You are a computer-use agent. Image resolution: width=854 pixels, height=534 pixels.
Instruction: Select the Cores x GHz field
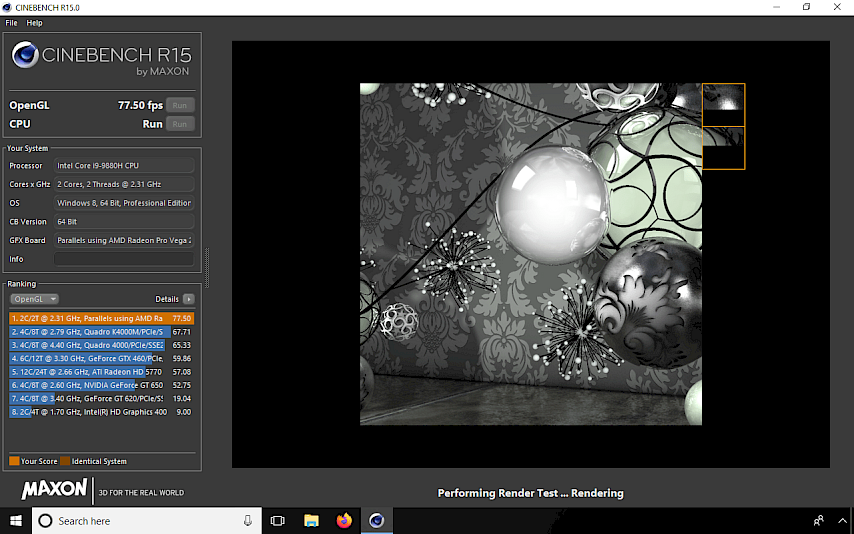click(124, 184)
